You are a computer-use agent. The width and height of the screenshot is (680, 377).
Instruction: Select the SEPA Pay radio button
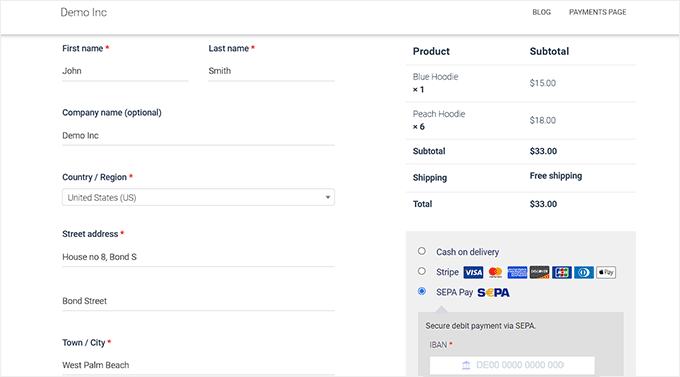click(x=422, y=291)
